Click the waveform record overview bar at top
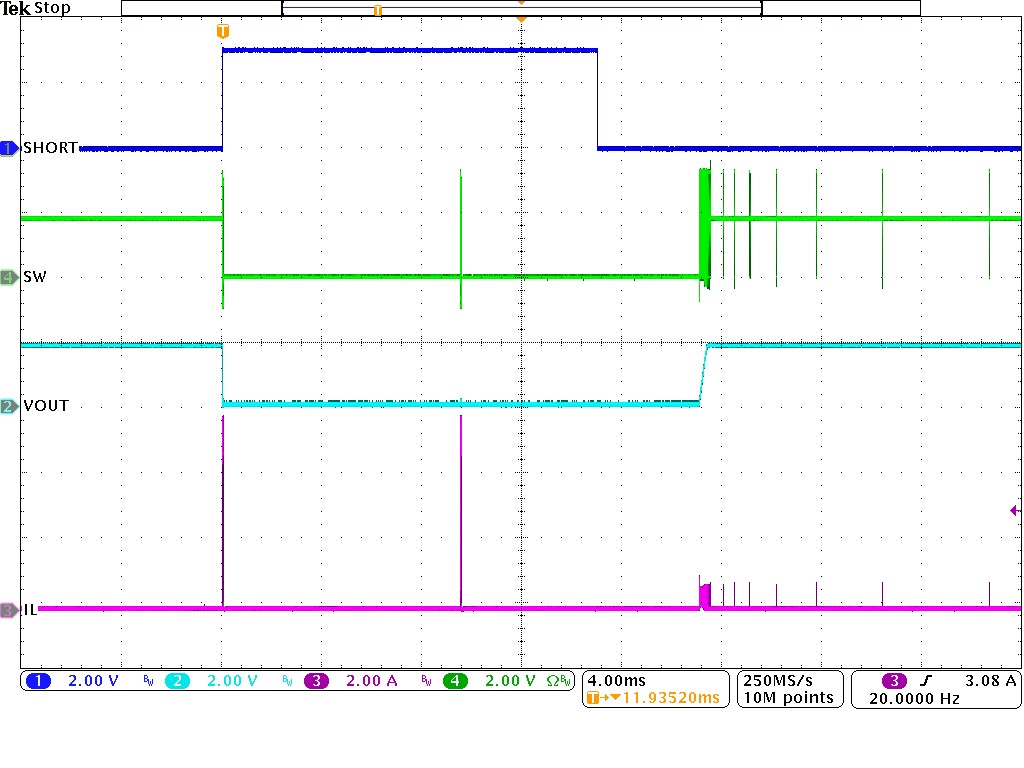Screen dimensions: 1024x768 (x=520, y=8)
